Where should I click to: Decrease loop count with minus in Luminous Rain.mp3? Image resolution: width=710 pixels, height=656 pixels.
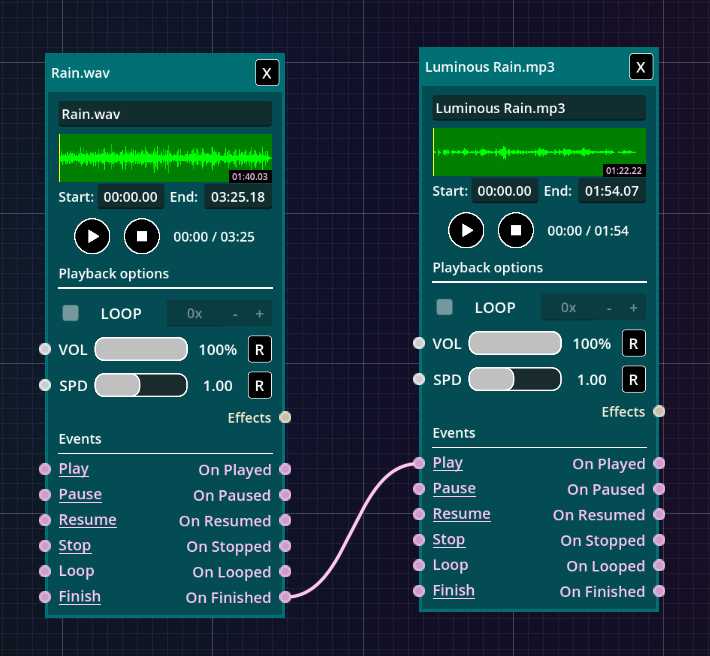[x=609, y=307]
